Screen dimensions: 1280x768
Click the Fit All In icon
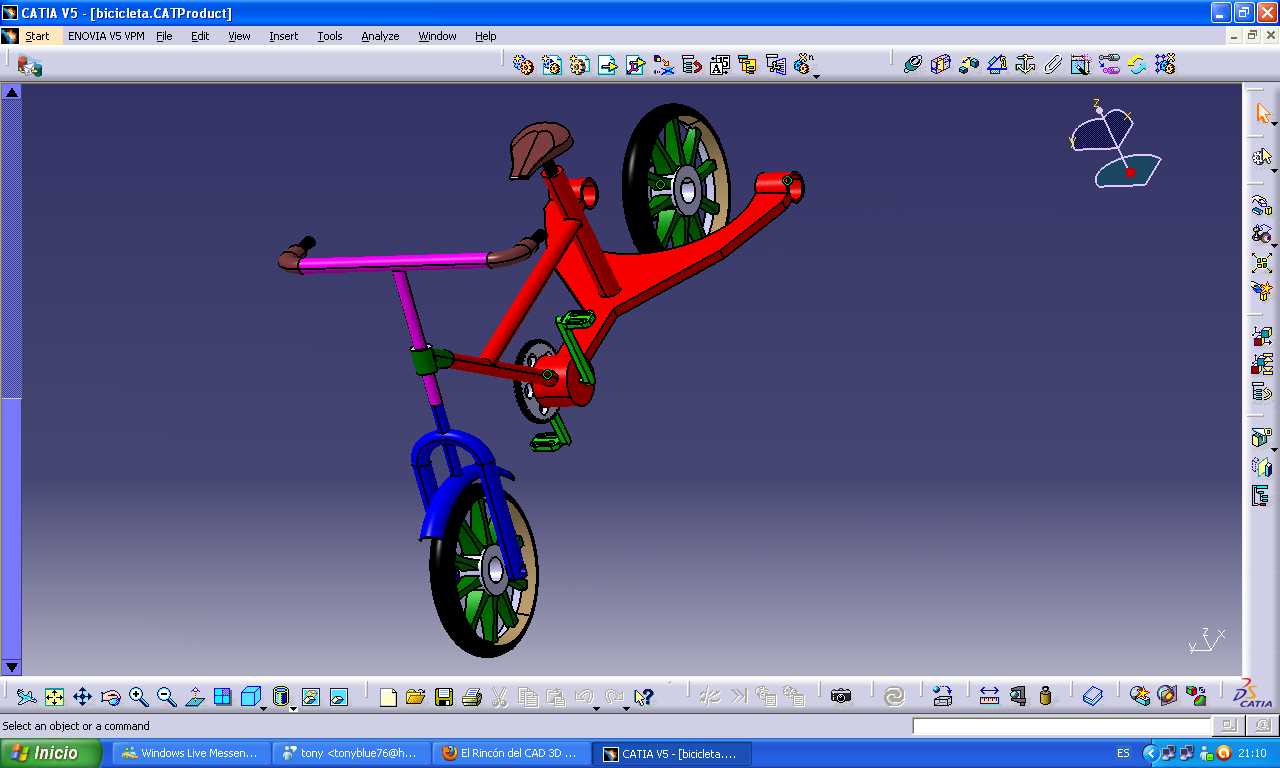(55, 696)
